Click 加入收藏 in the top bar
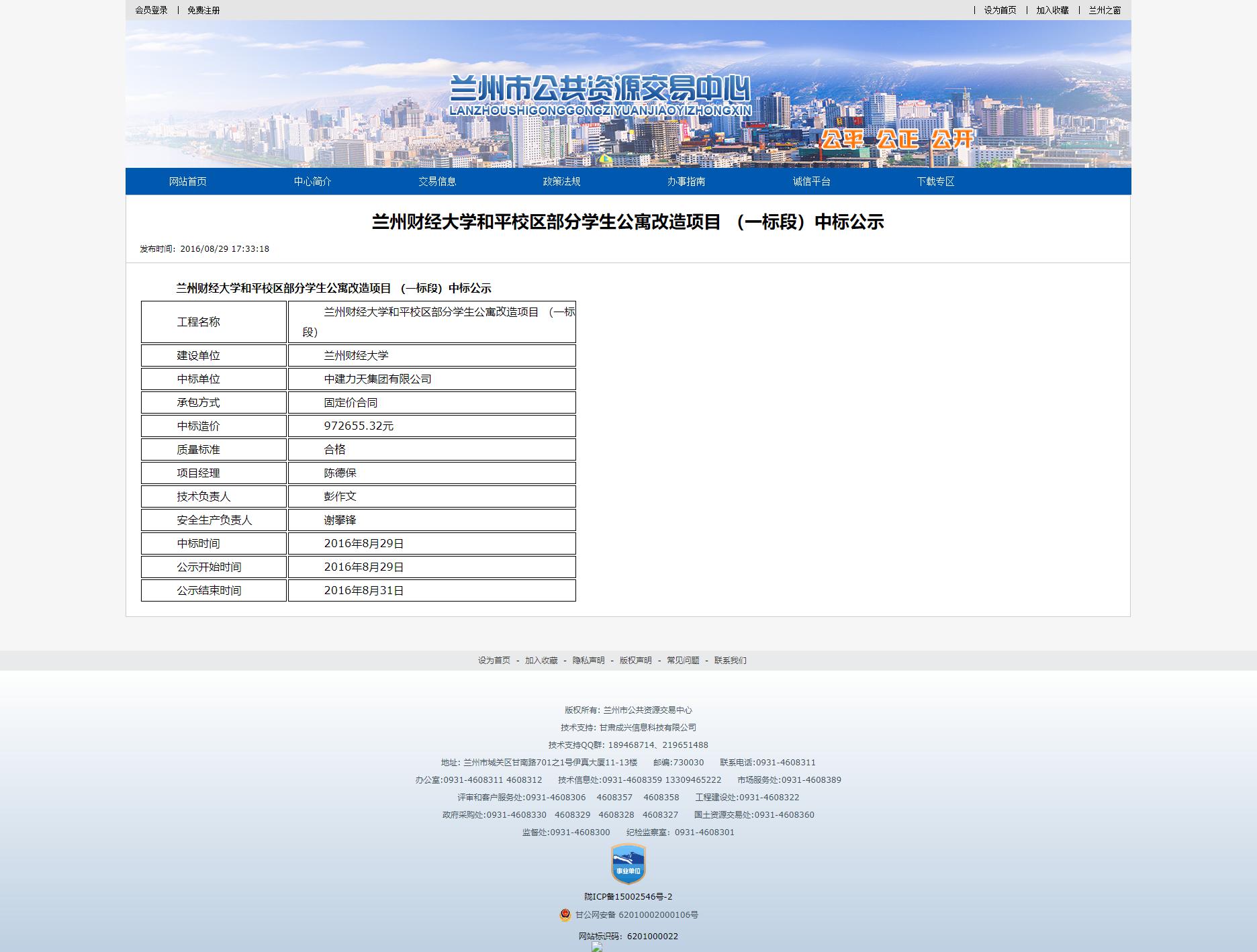Viewport: 1257px width, 952px height. coord(1052,10)
